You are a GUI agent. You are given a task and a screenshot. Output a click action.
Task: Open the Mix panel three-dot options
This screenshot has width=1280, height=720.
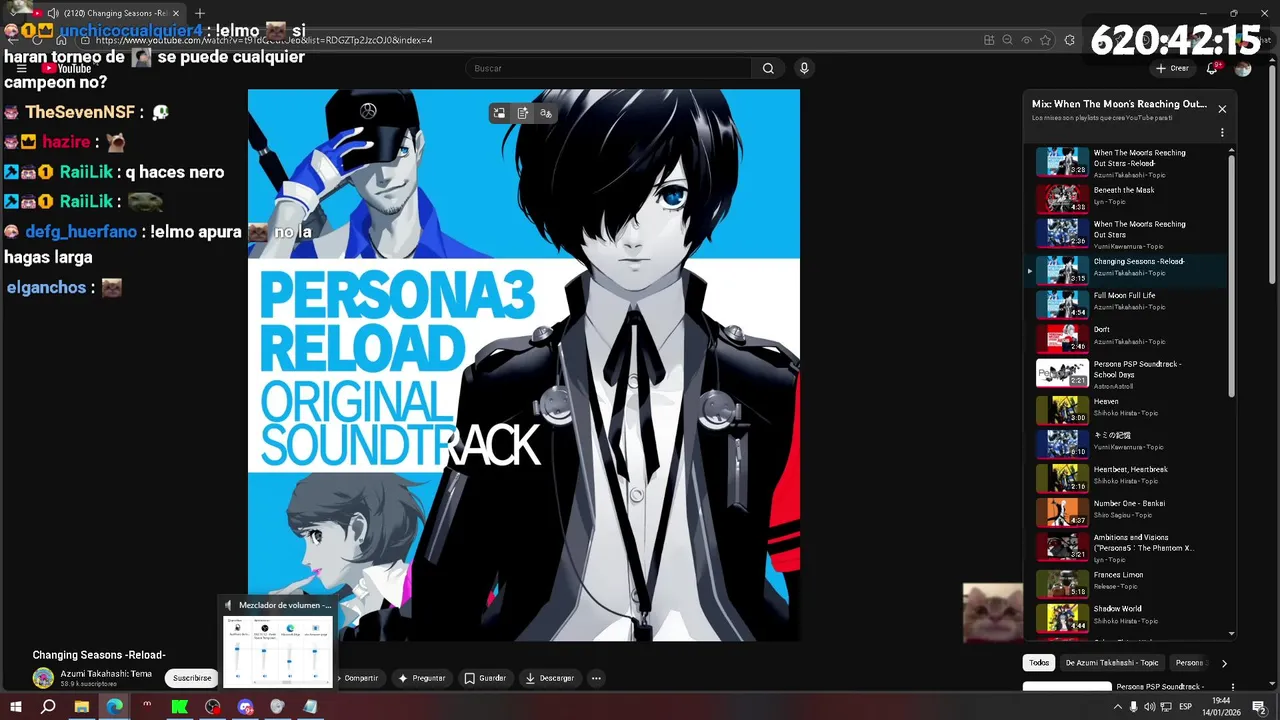1221,132
